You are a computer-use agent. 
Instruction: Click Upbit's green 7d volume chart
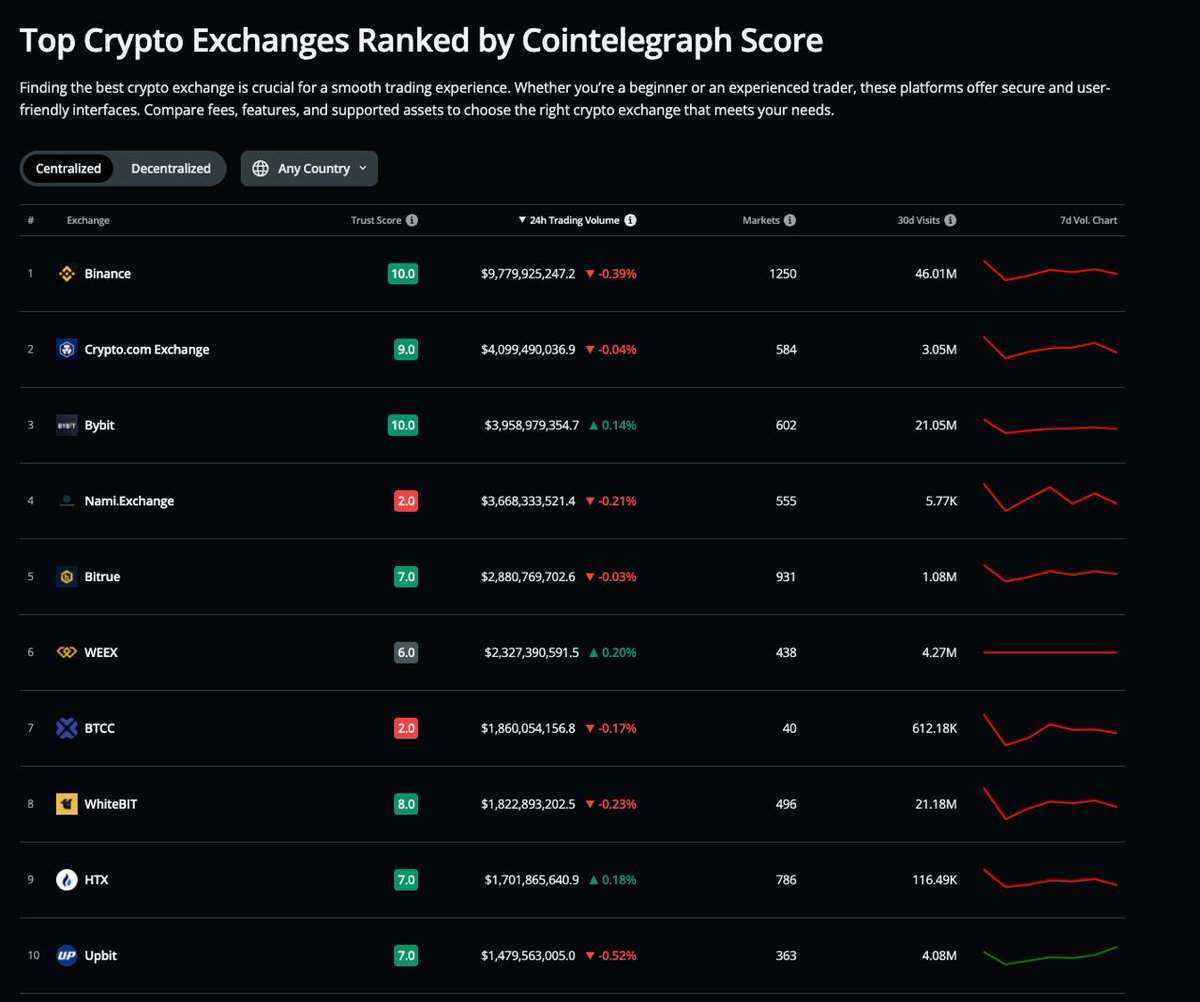point(1050,956)
